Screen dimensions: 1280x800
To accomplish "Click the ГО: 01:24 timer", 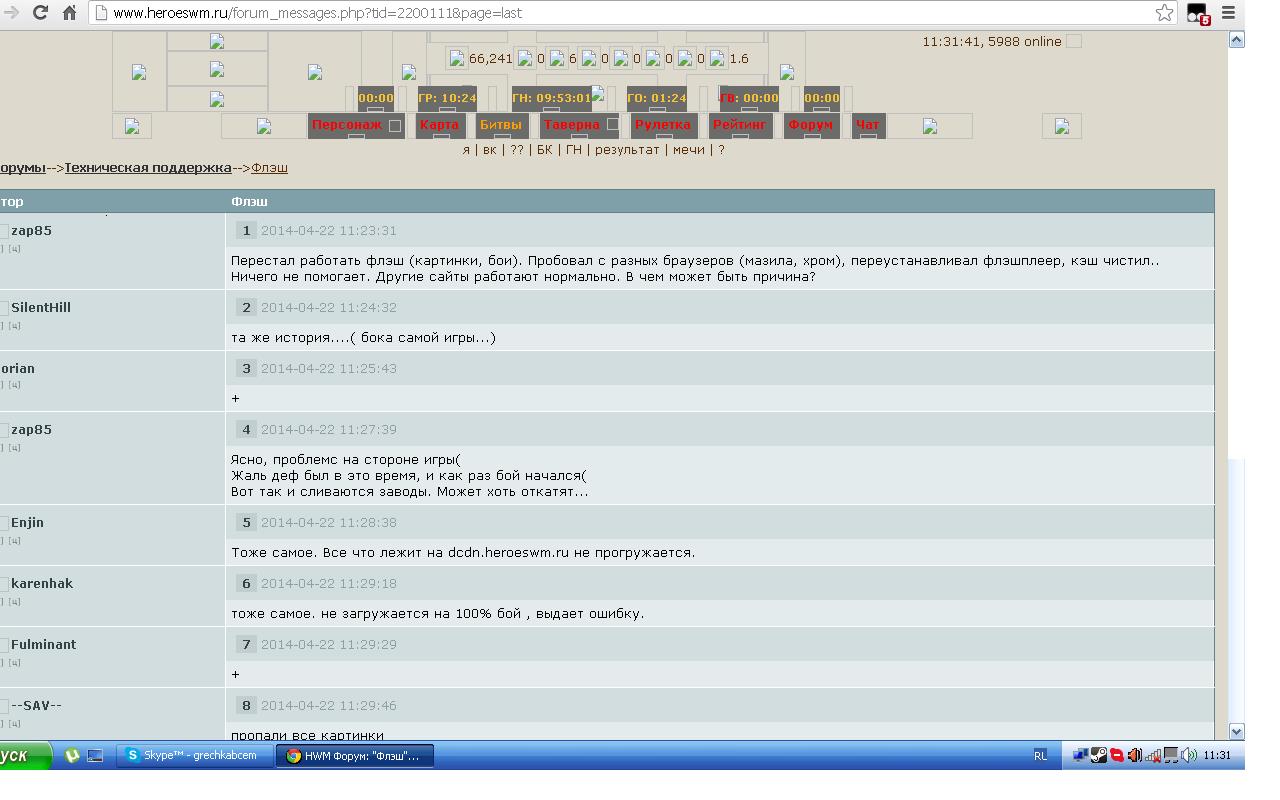I will 656,98.
